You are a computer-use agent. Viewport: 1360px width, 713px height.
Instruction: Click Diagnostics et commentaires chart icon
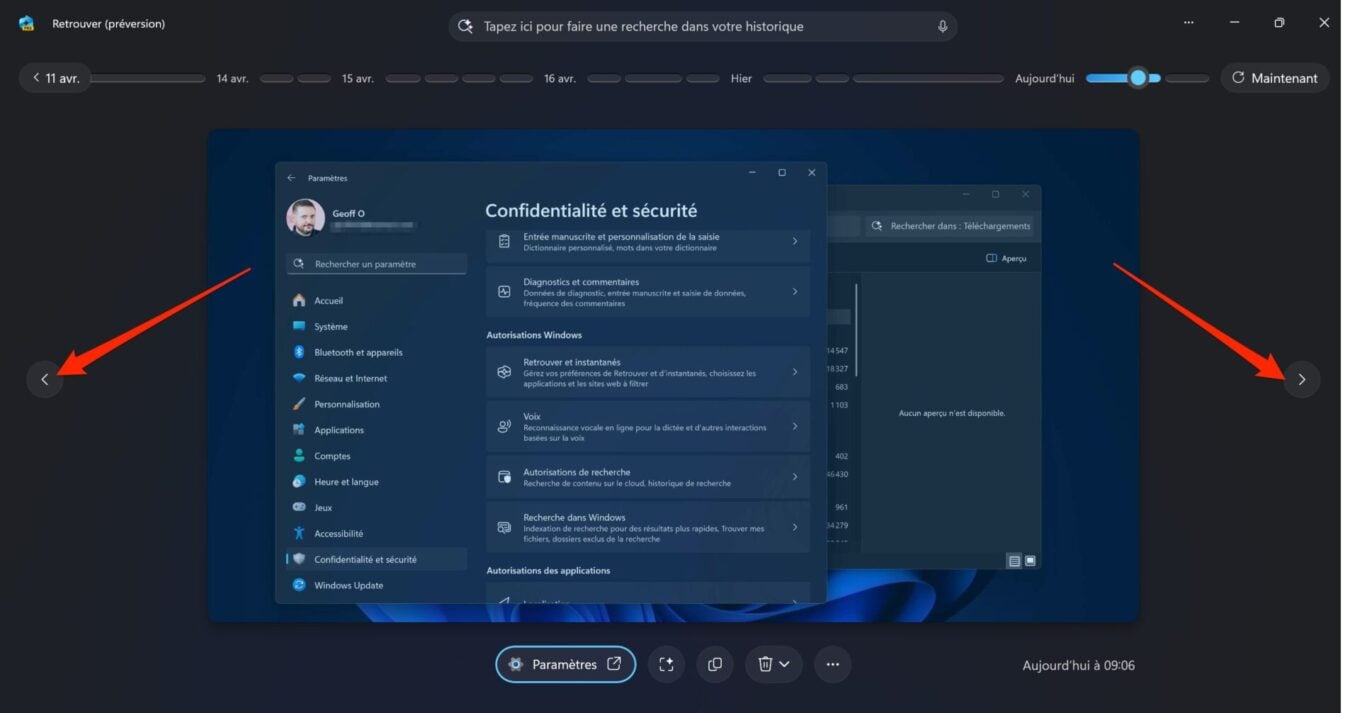click(x=504, y=292)
